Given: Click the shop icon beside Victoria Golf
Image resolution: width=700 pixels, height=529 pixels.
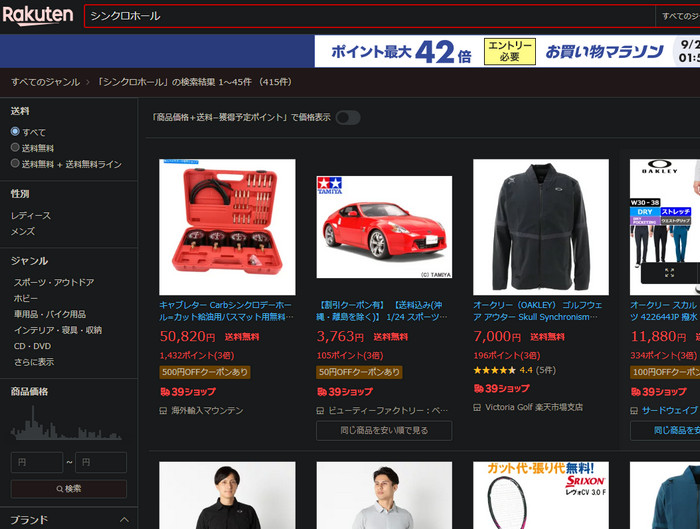Looking at the screenshot, I should (477, 407).
